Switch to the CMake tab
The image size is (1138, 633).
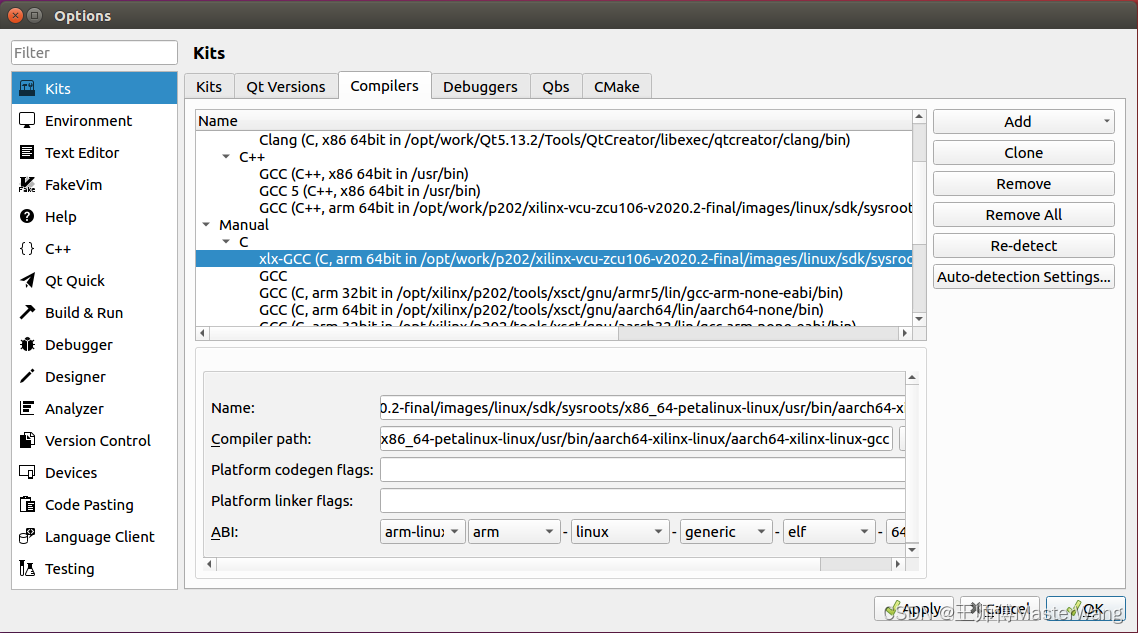[617, 86]
